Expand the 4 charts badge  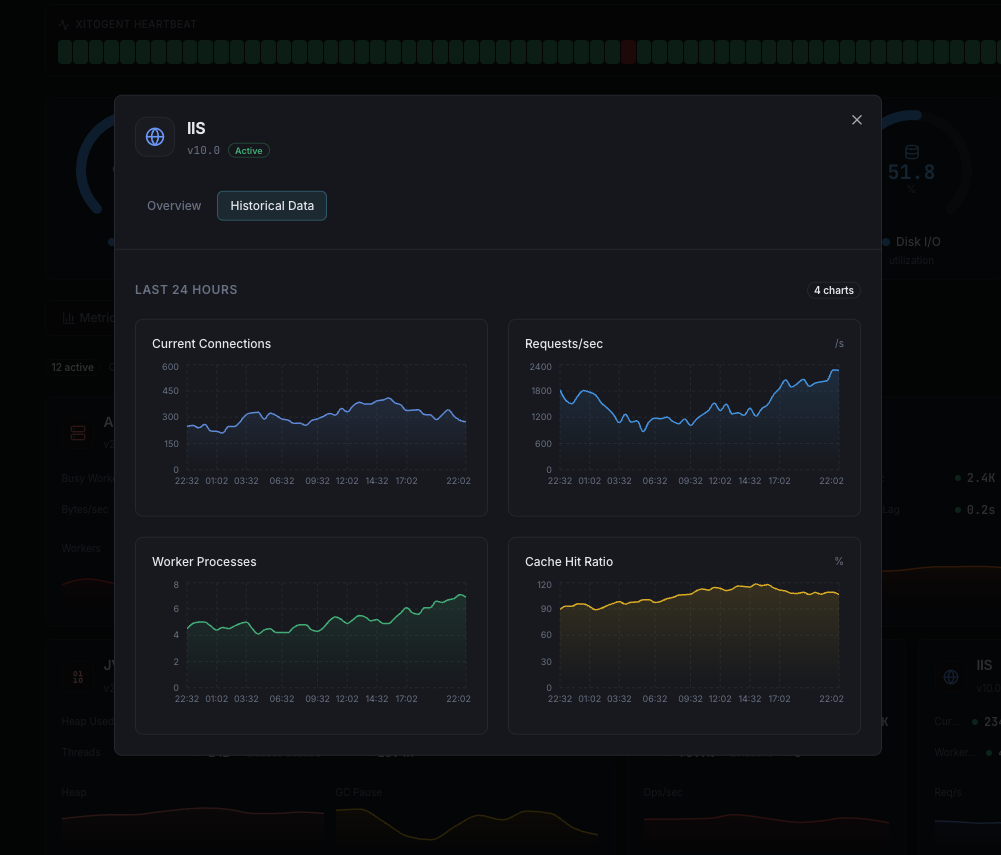[x=833, y=290]
